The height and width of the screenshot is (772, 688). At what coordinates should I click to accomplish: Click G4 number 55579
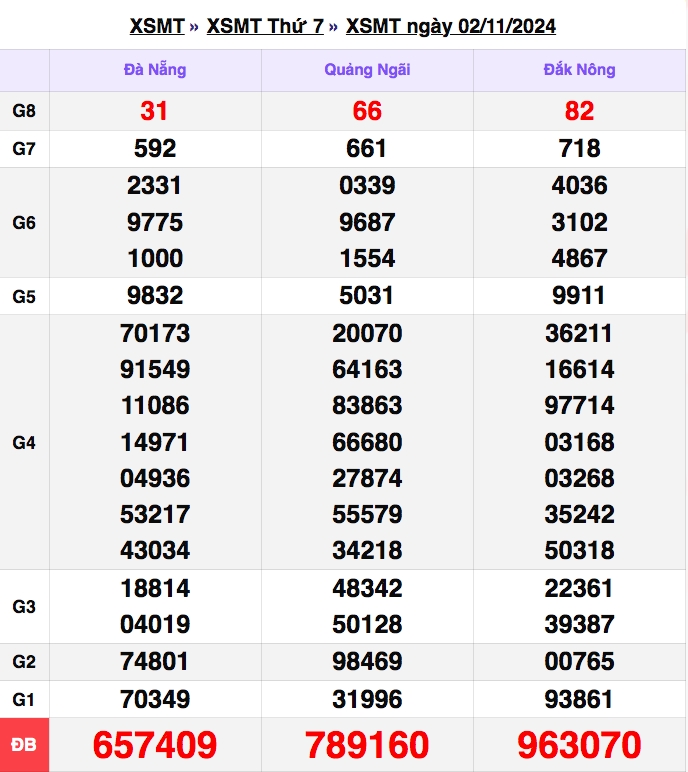[367, 515]
